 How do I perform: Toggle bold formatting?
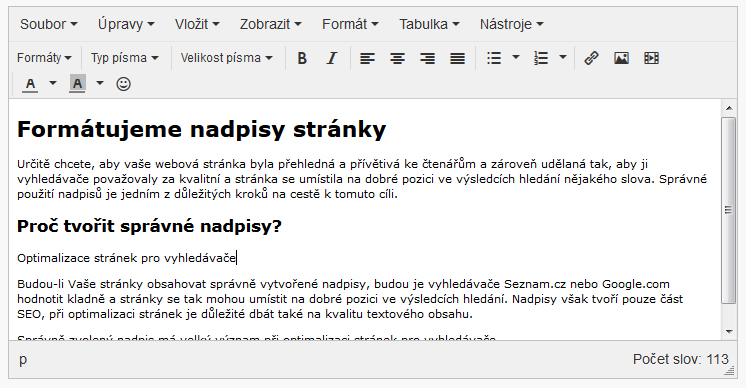[302, 58]
